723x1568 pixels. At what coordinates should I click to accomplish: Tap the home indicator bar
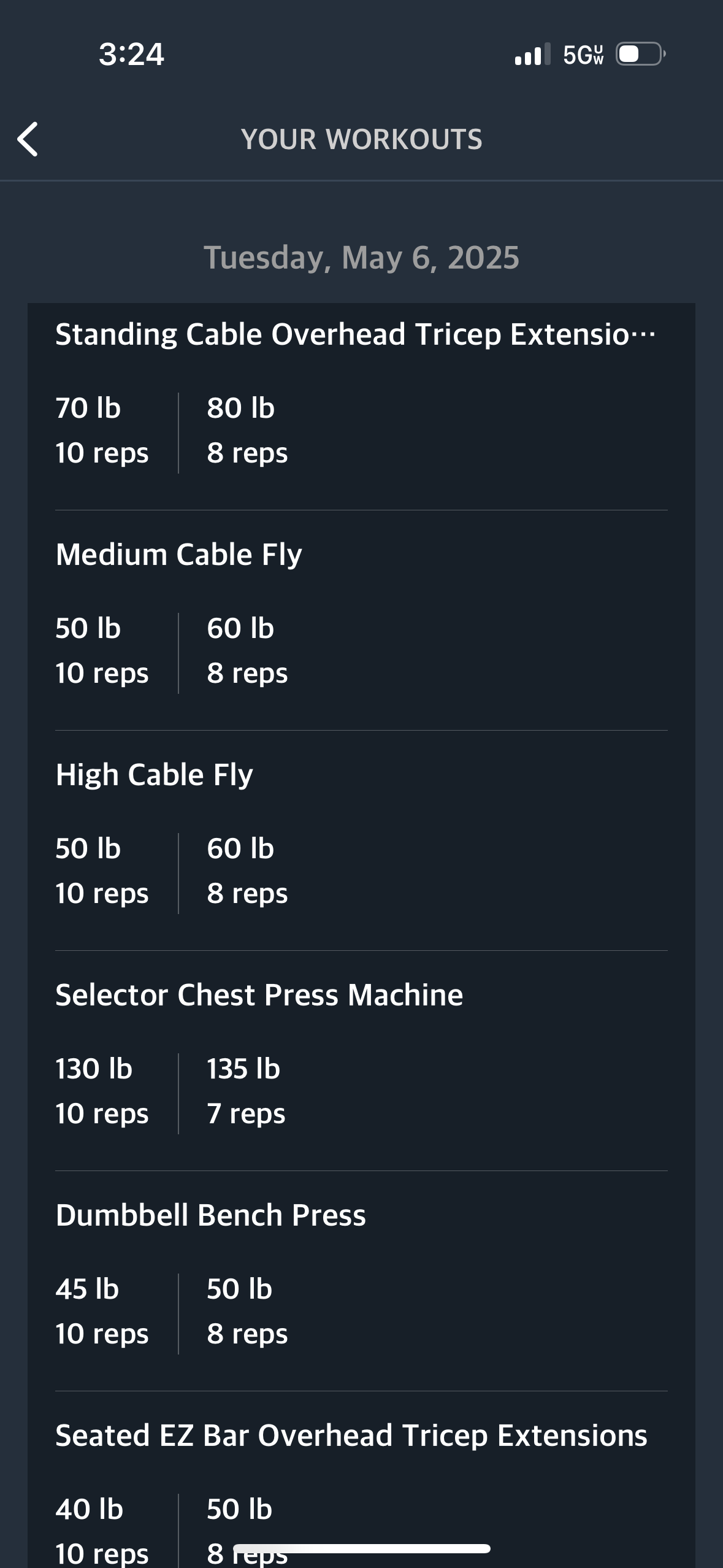pyautogui.click(x=362, y=1548)
